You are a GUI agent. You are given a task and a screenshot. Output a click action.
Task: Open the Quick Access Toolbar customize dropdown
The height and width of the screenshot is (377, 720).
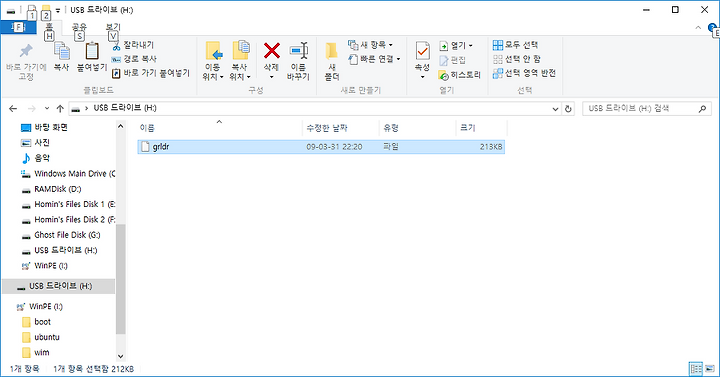point(58,10)
